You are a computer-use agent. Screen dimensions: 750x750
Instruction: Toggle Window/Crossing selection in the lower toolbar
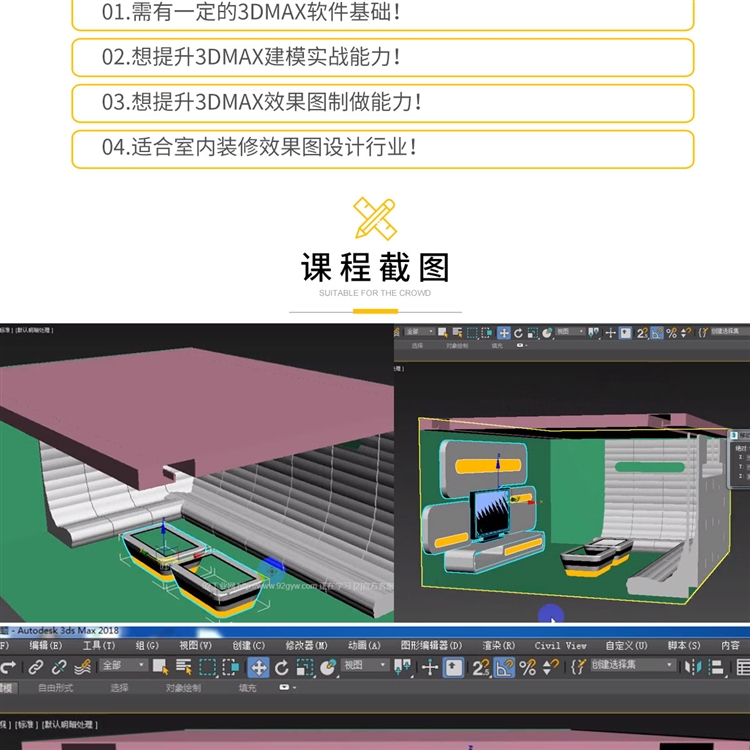point(230,667)
